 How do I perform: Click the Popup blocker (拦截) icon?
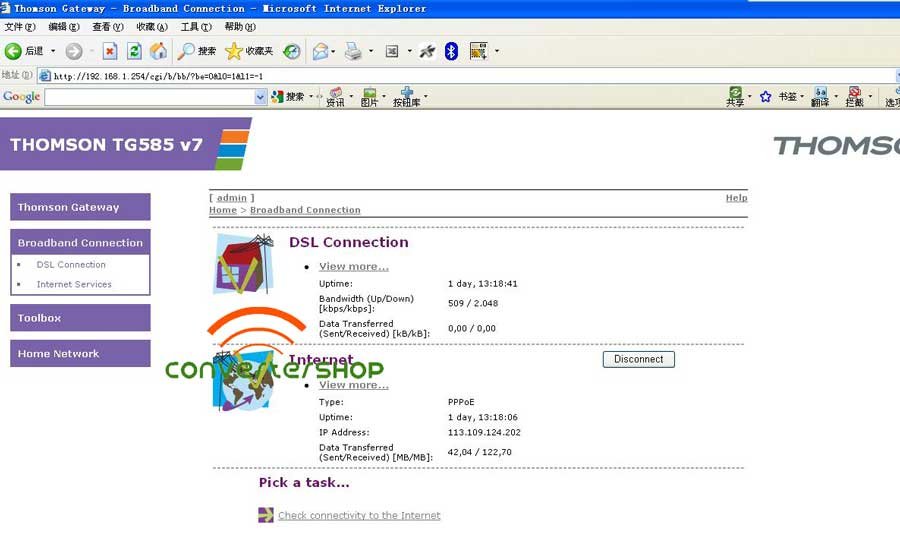tap(855, 97)
